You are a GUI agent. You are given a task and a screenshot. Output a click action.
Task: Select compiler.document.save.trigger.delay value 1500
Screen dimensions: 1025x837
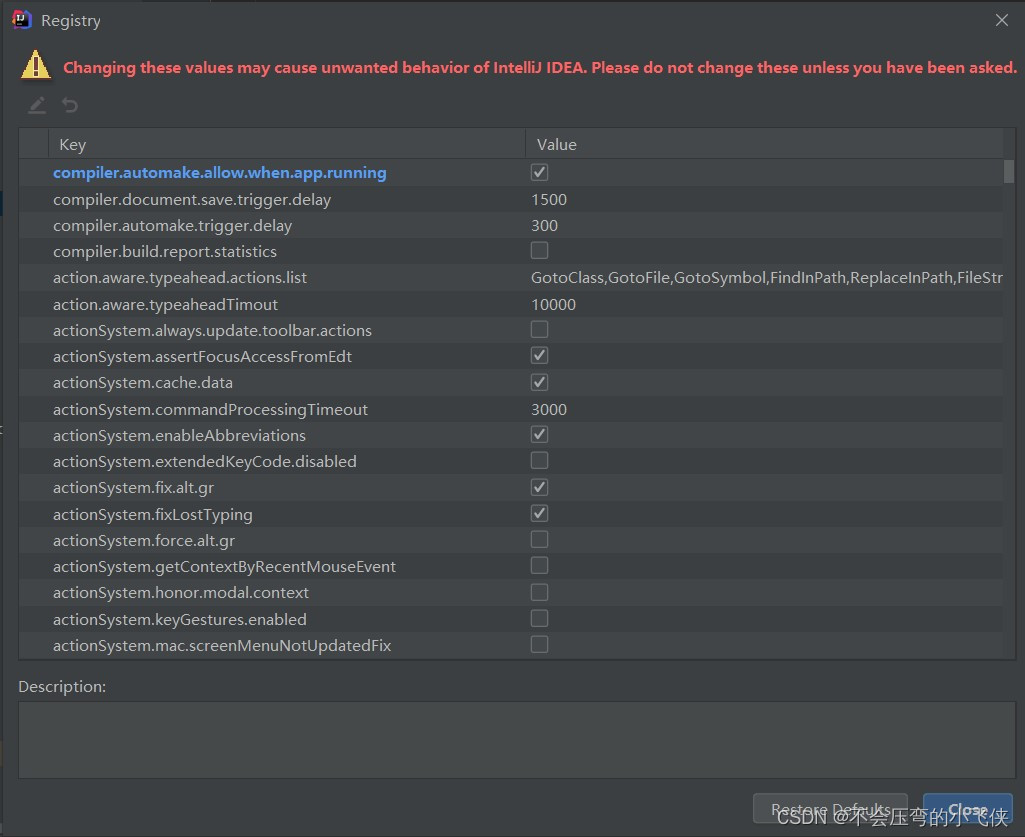(549, 199)
